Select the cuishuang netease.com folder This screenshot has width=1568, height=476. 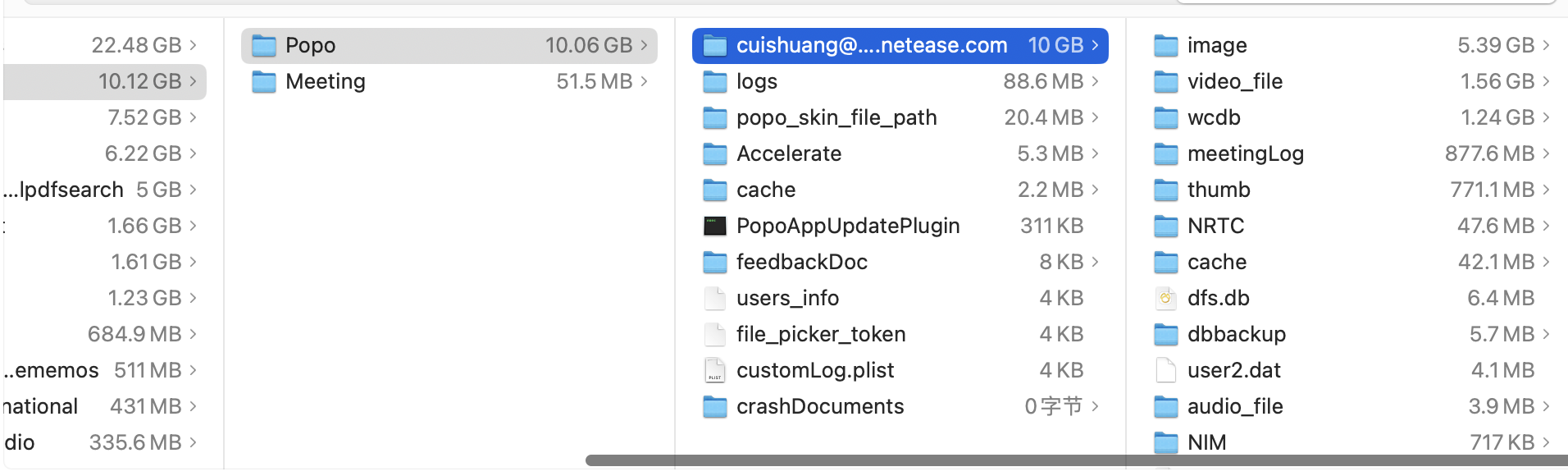[871, 45]
